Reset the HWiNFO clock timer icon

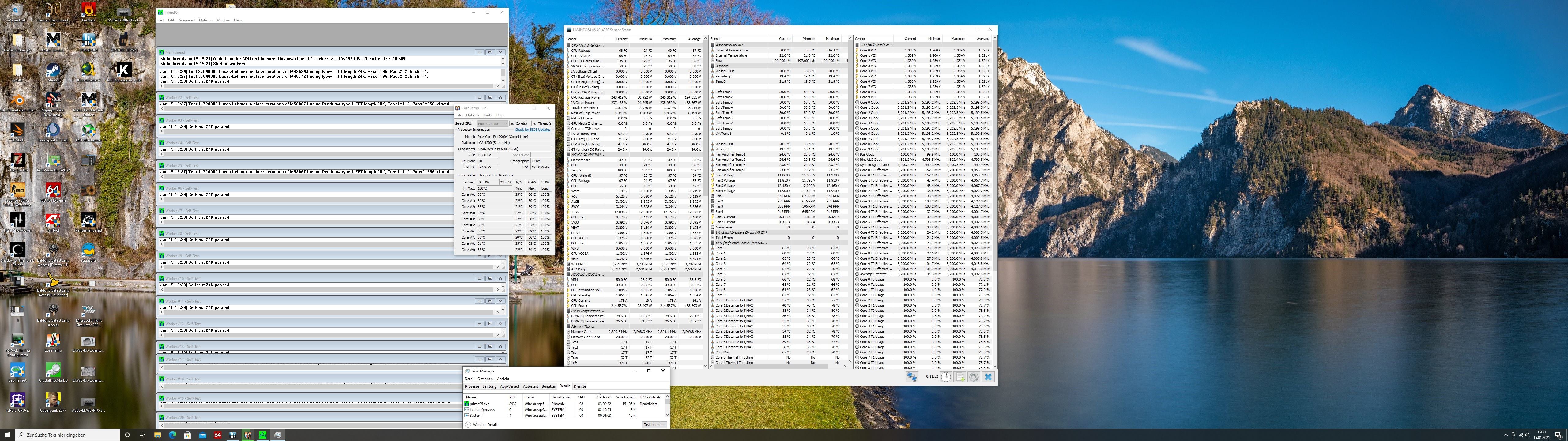[945, 377]
